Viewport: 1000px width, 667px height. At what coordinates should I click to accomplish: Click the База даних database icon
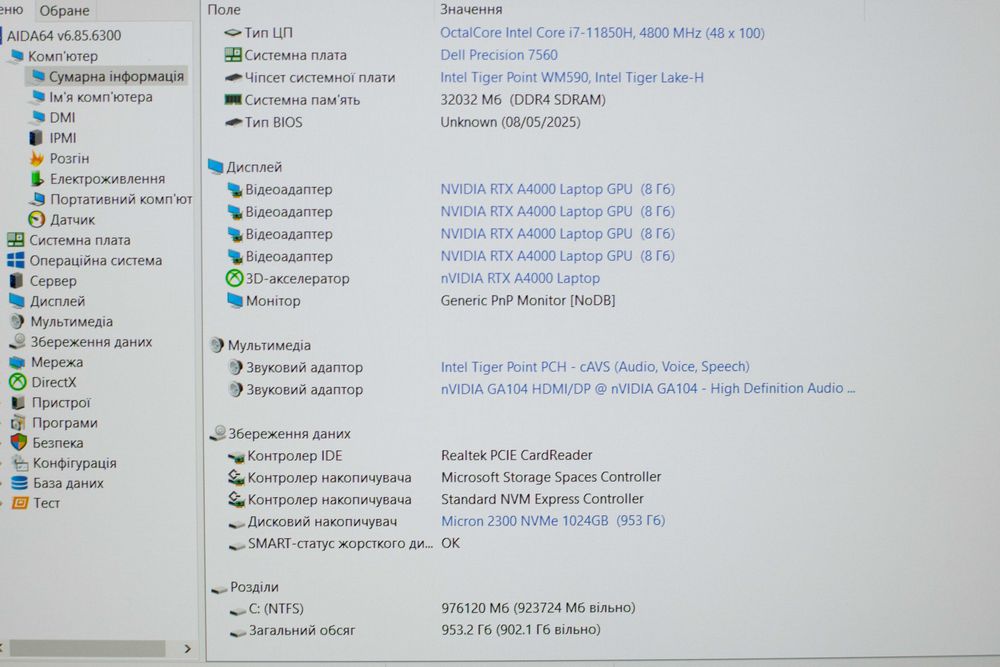pyautogui.click(x=20, y=483)
